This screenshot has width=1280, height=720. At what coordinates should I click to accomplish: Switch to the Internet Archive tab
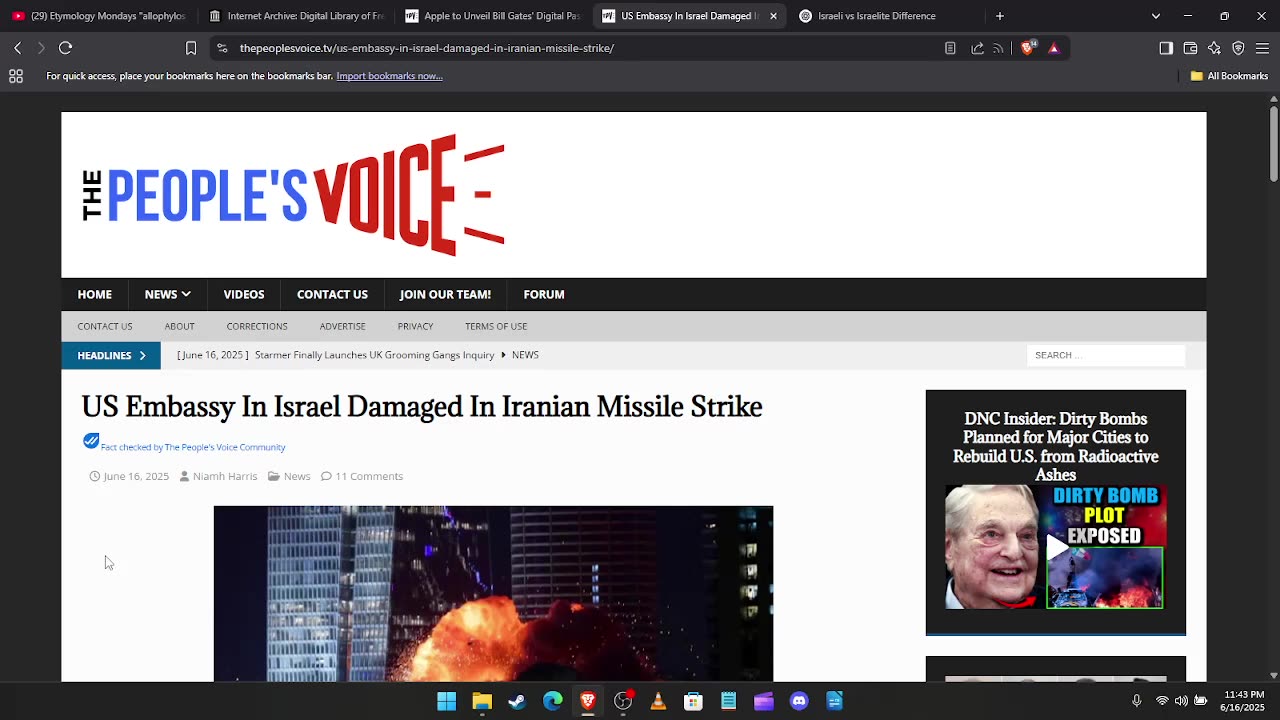point(296,16)
